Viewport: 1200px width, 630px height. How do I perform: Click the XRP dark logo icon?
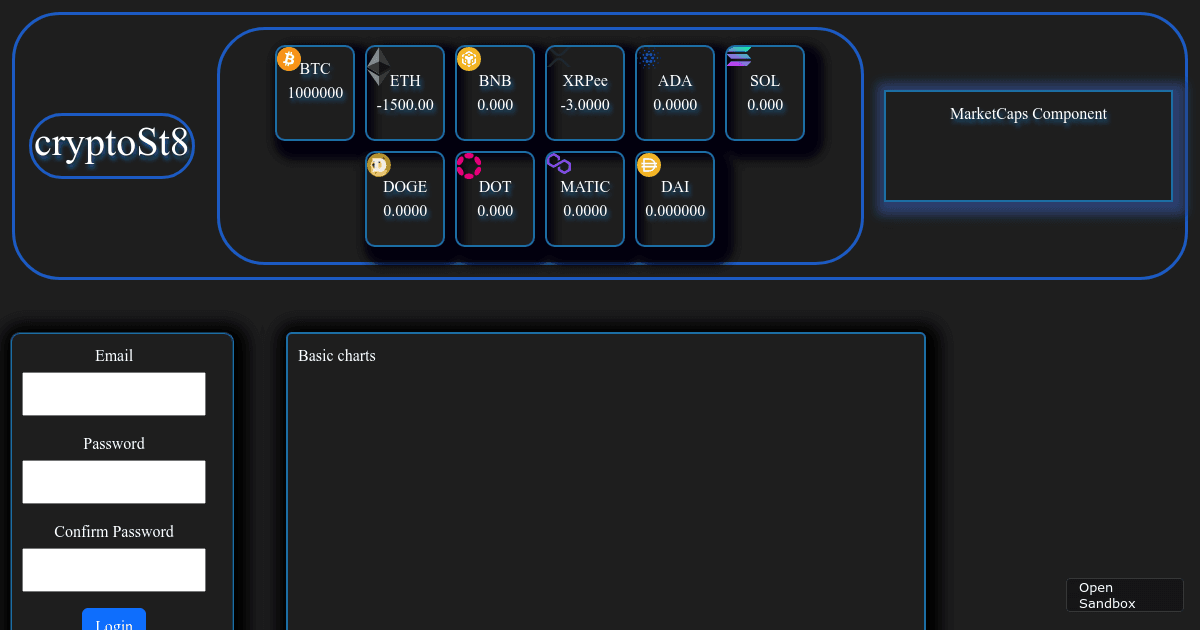click(558, 58)
